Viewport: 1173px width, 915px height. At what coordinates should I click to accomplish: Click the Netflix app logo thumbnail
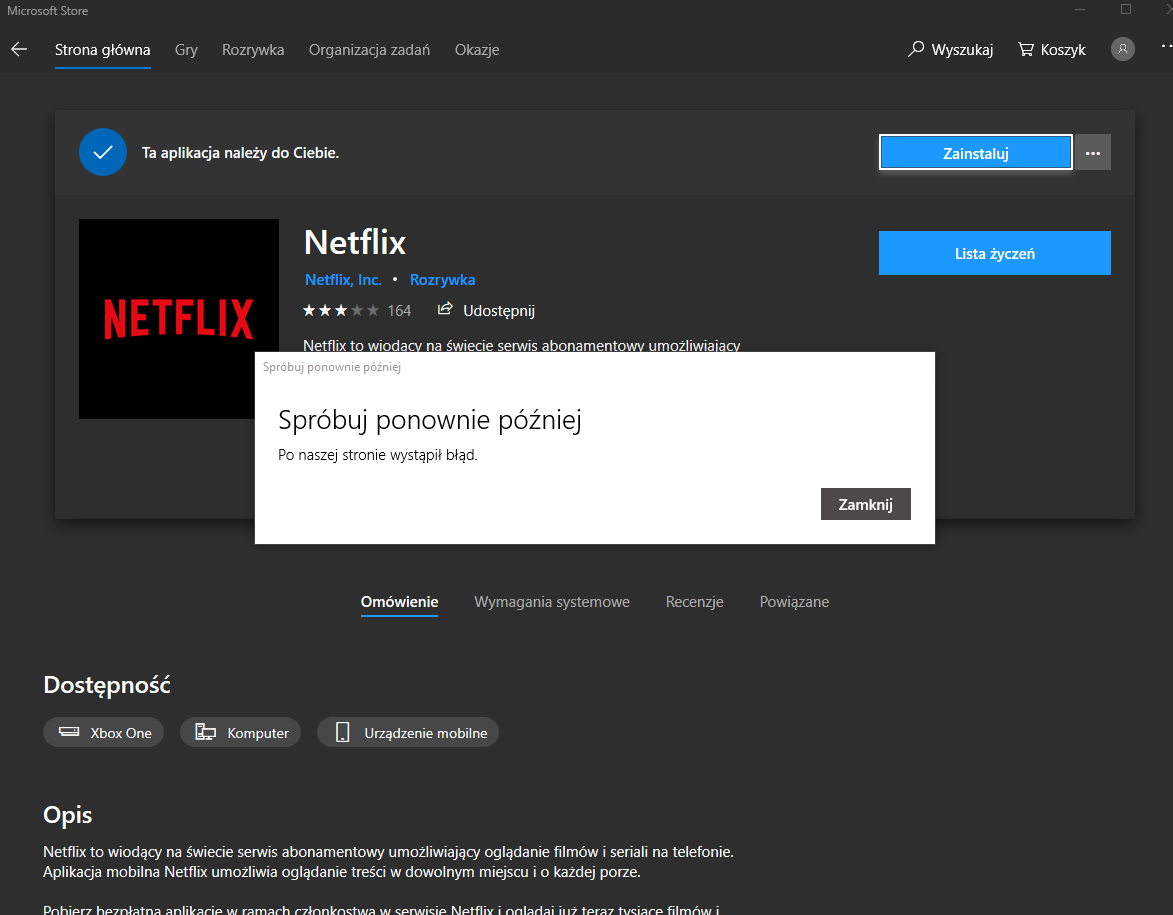179,319
